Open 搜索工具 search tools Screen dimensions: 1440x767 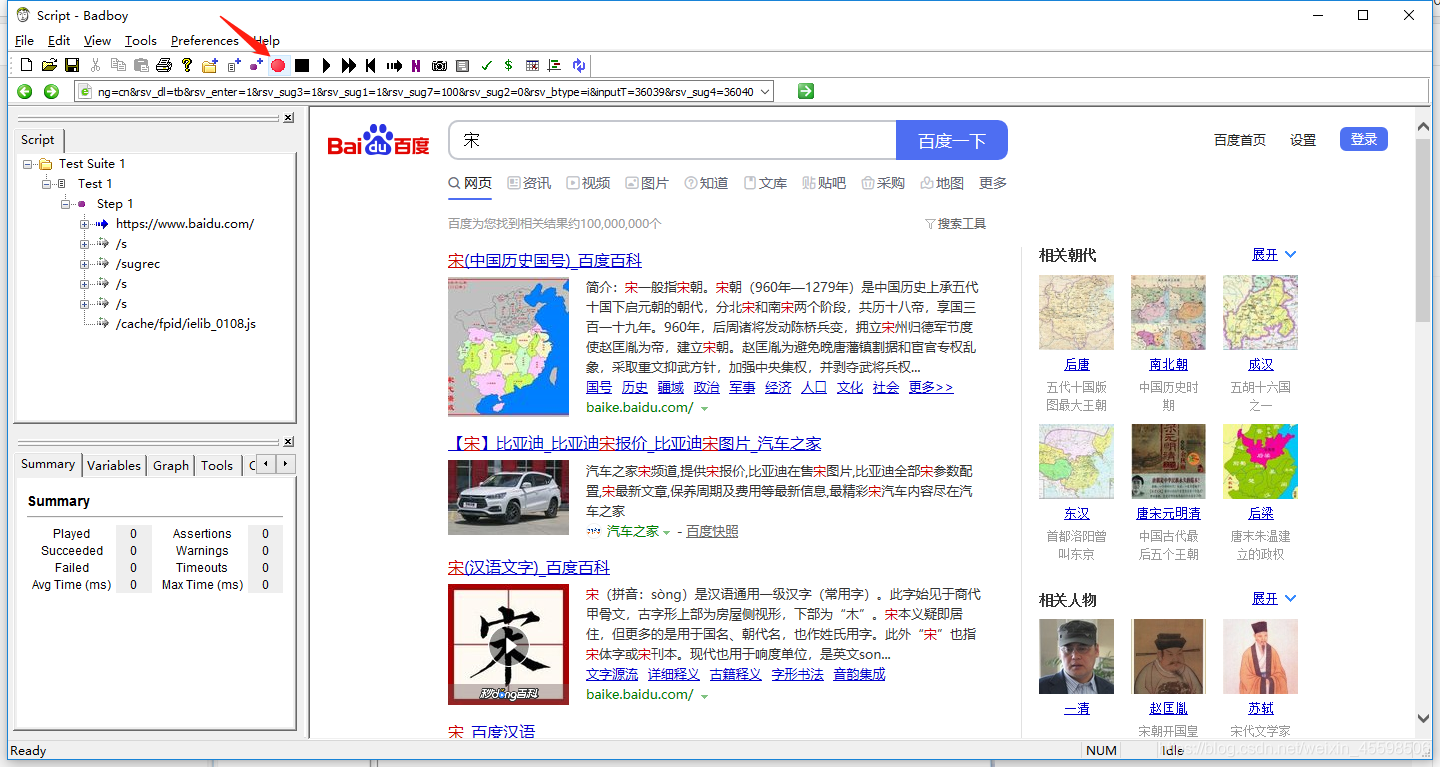pyautogui.click(x=956, y=224)
